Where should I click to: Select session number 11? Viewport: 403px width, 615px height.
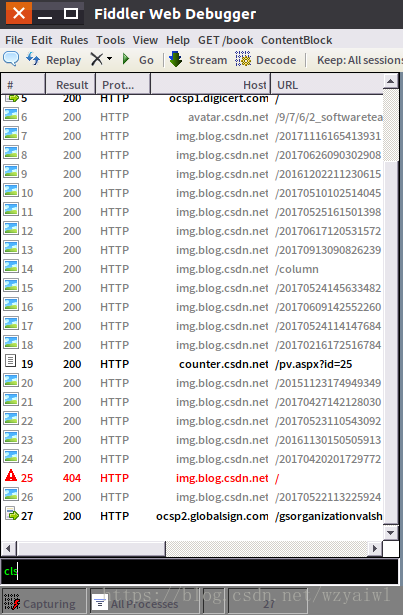click(x=27, y=212)
